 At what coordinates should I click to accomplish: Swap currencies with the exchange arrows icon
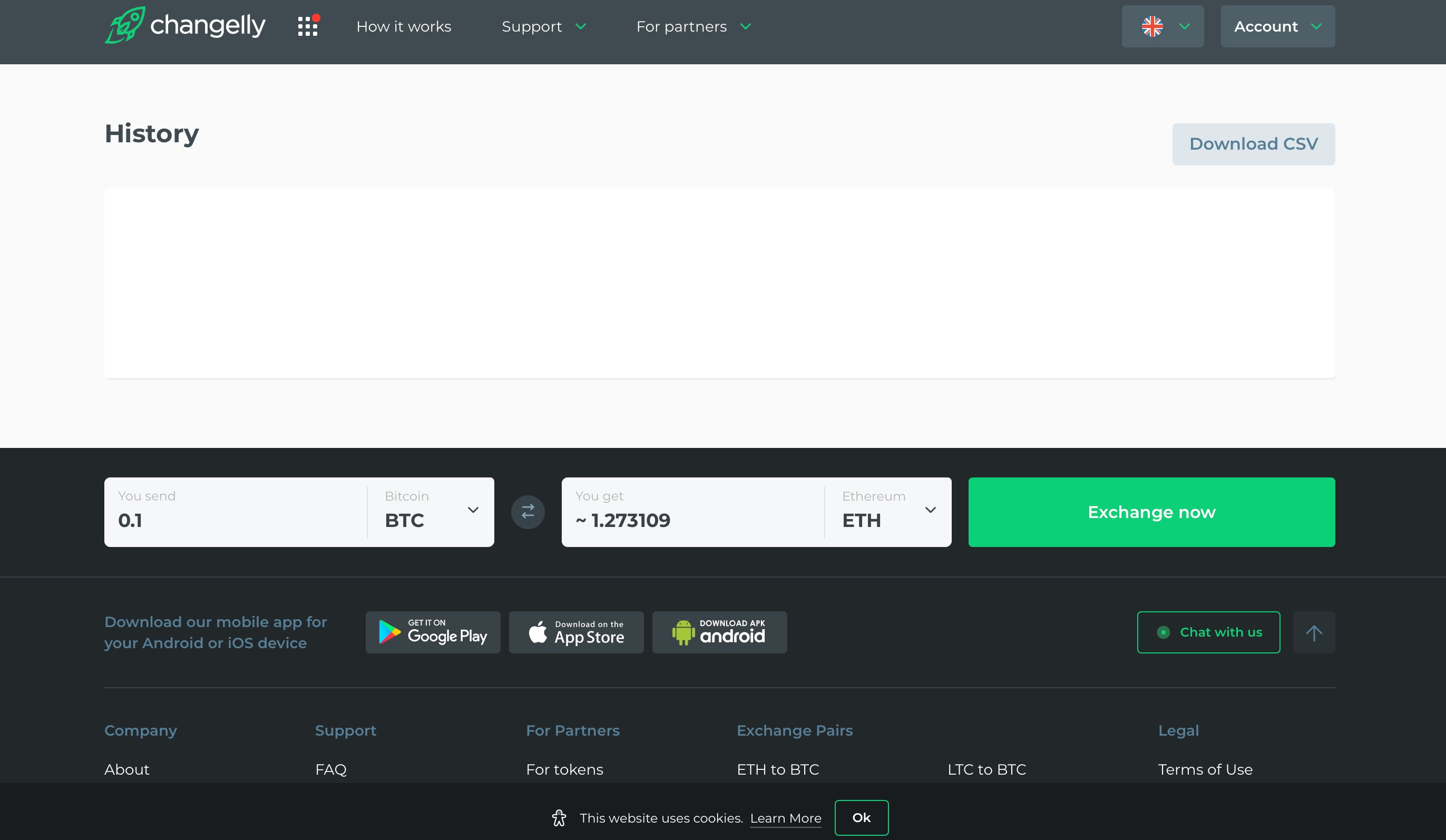(x=527, y=511)
